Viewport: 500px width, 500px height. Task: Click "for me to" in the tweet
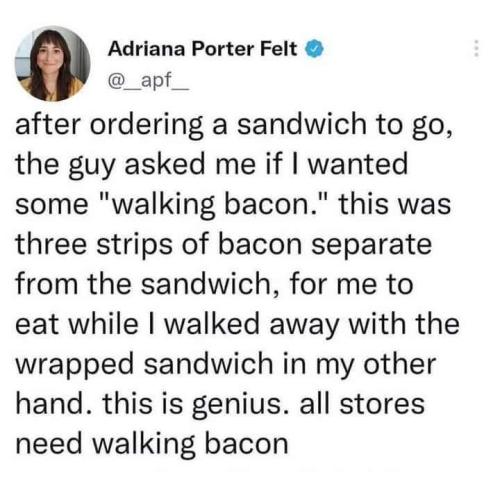coord(352,285)
